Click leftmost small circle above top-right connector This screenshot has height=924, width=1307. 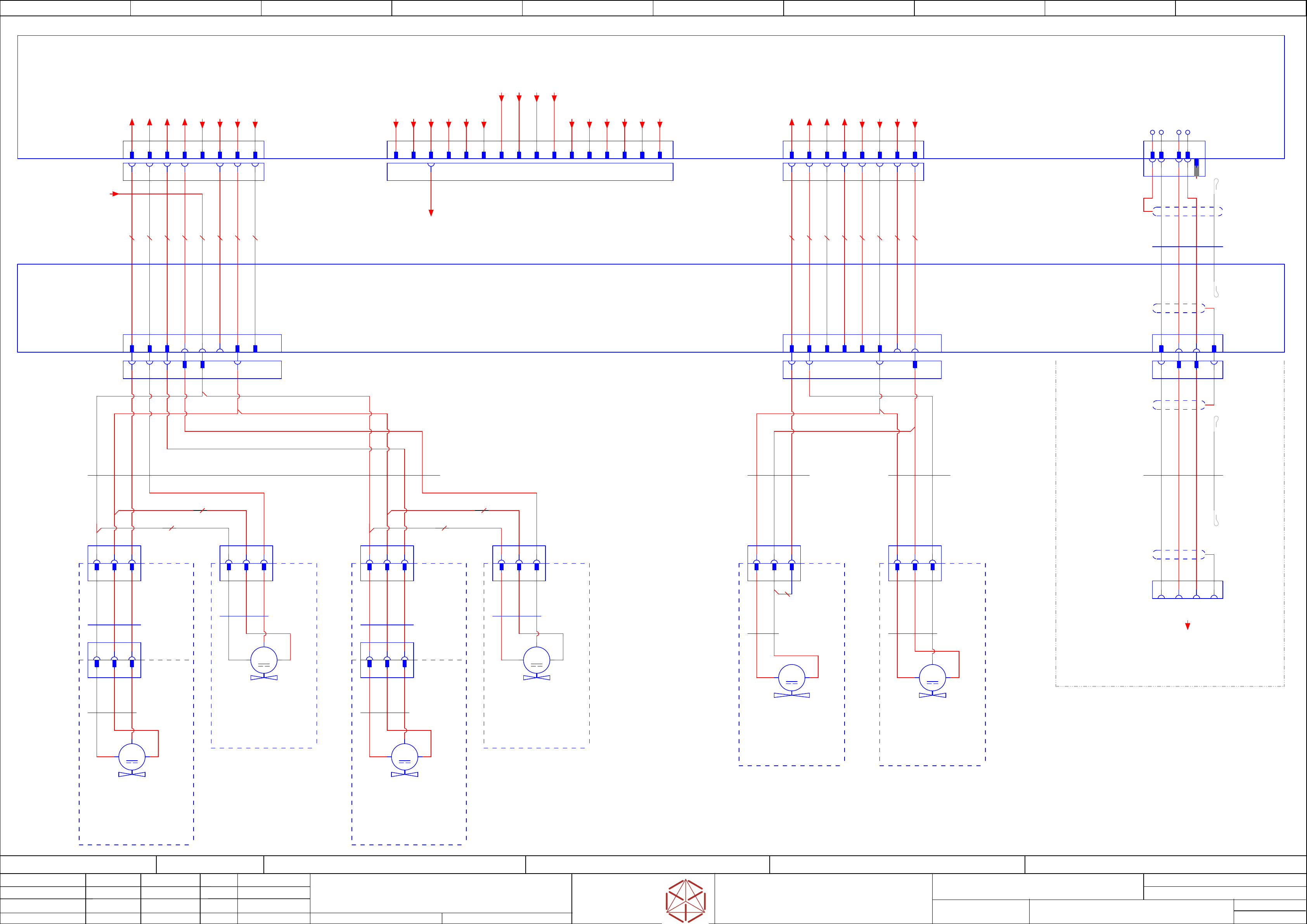click(1152, 132)
